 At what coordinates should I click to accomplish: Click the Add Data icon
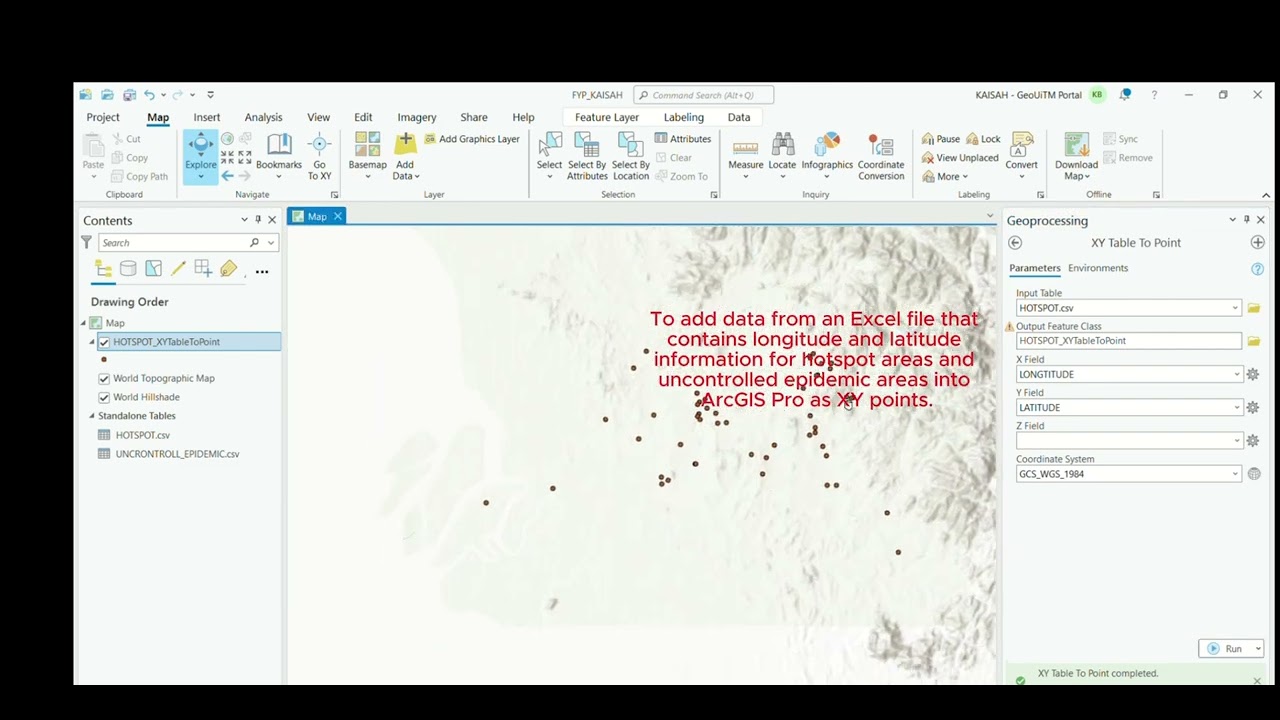point(405,145)
